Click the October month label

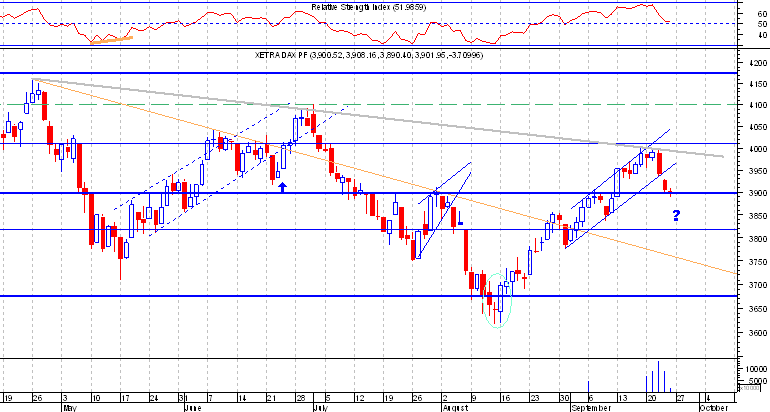[x=714, y=408]
